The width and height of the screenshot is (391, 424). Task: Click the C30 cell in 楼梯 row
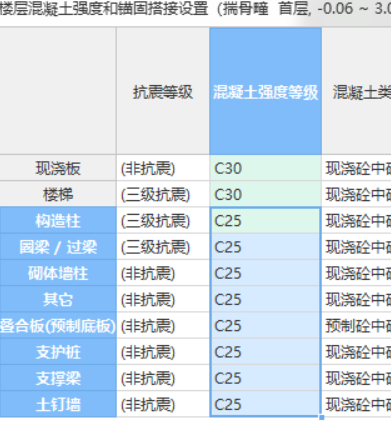pos(265,194)
